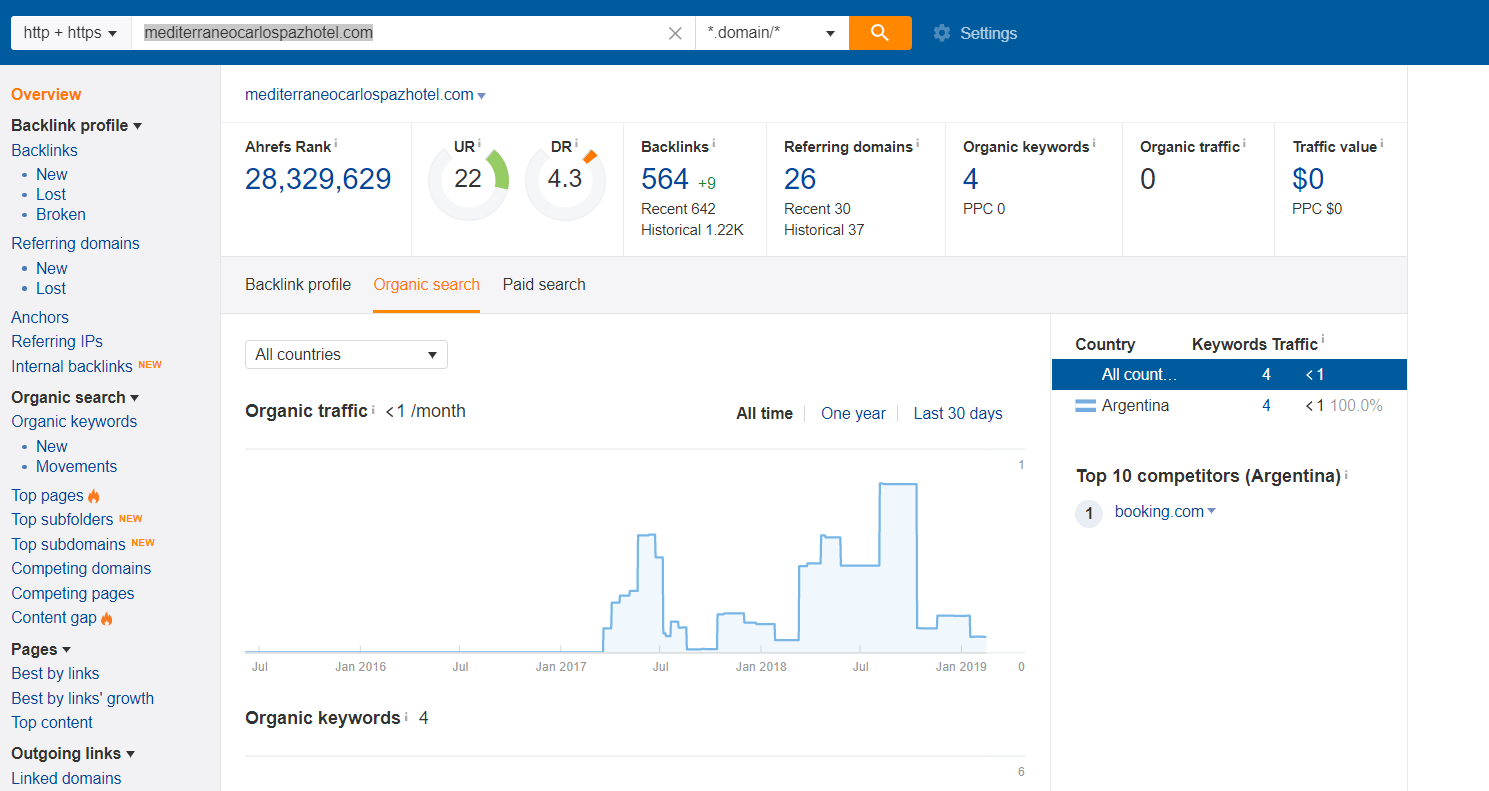Click the info icon beside Referring domains metric
1489x791 pixels.
pos(918,143)
